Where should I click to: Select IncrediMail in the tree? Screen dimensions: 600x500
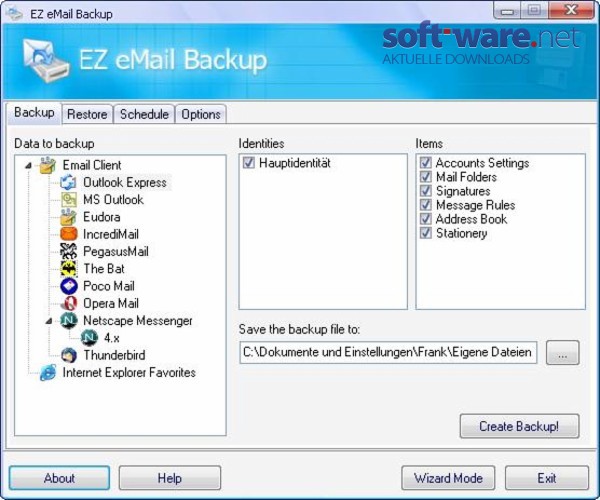tap(111, 234)
